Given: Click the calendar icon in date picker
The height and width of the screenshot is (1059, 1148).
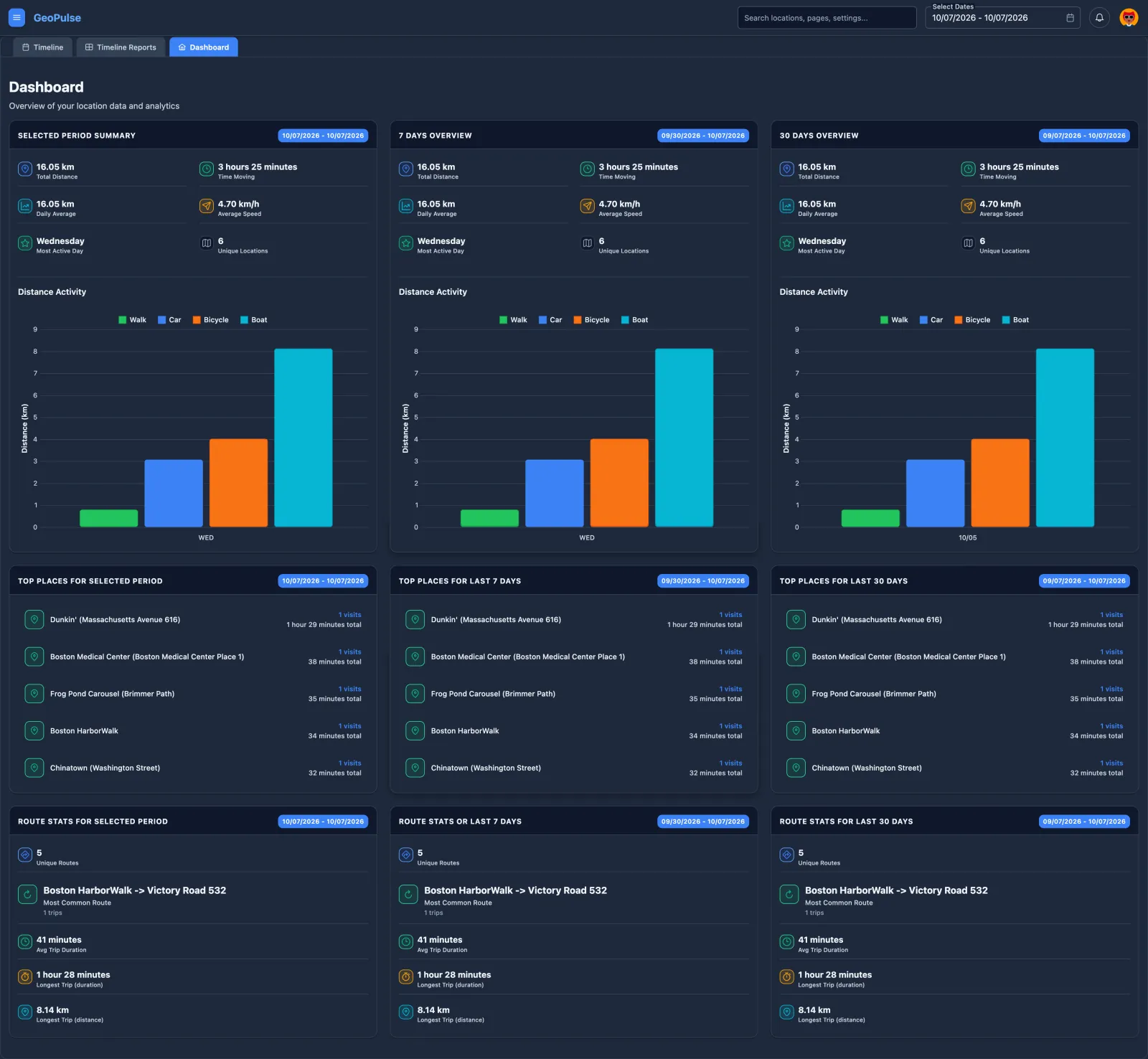Looking at the screenshot, I should 1070,18.
